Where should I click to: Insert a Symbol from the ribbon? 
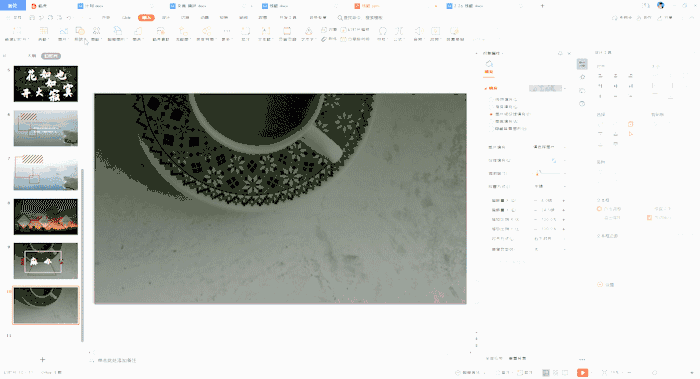(x=383, y=34)
